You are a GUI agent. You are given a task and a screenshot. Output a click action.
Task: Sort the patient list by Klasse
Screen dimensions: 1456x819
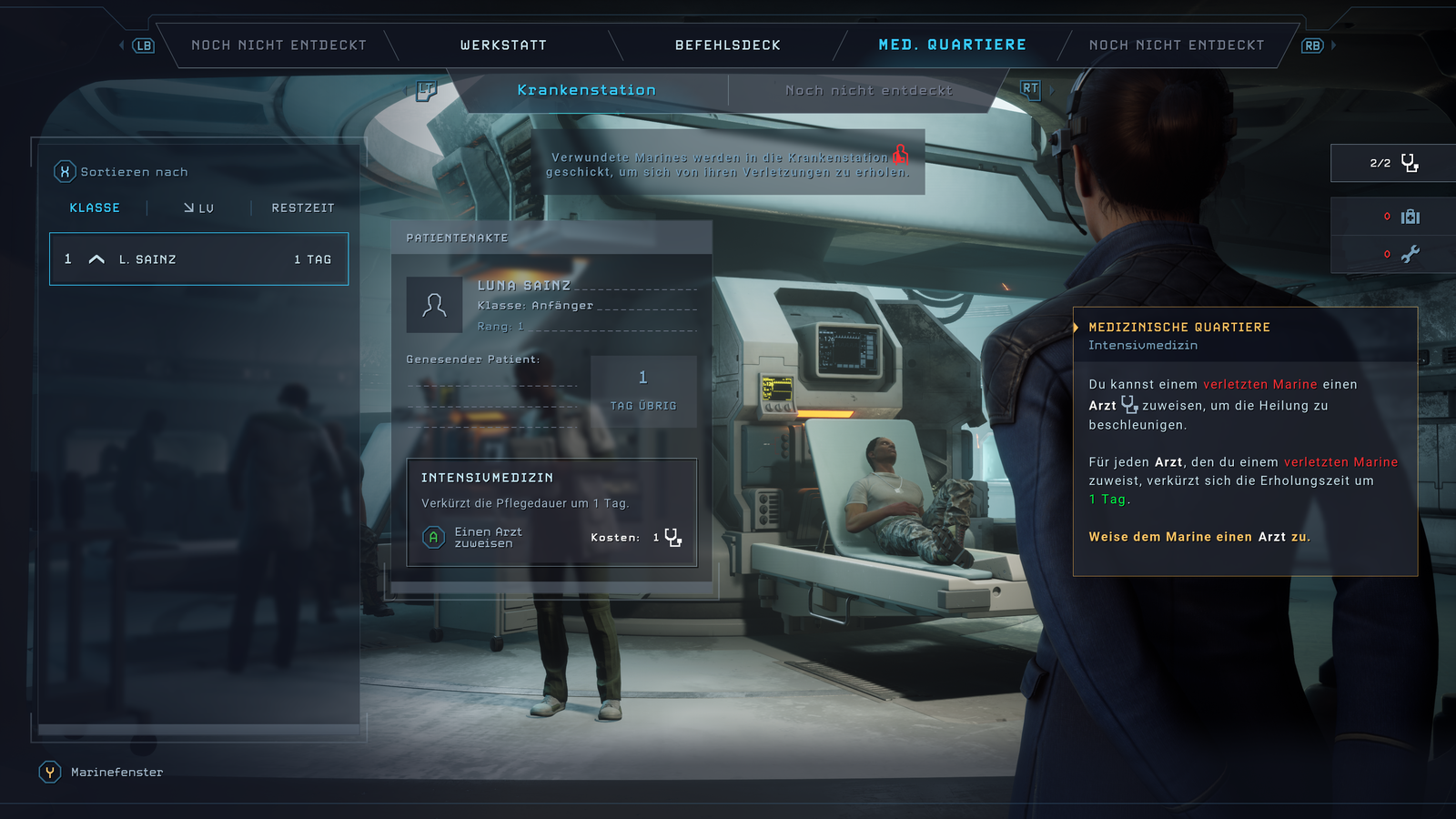95,207
